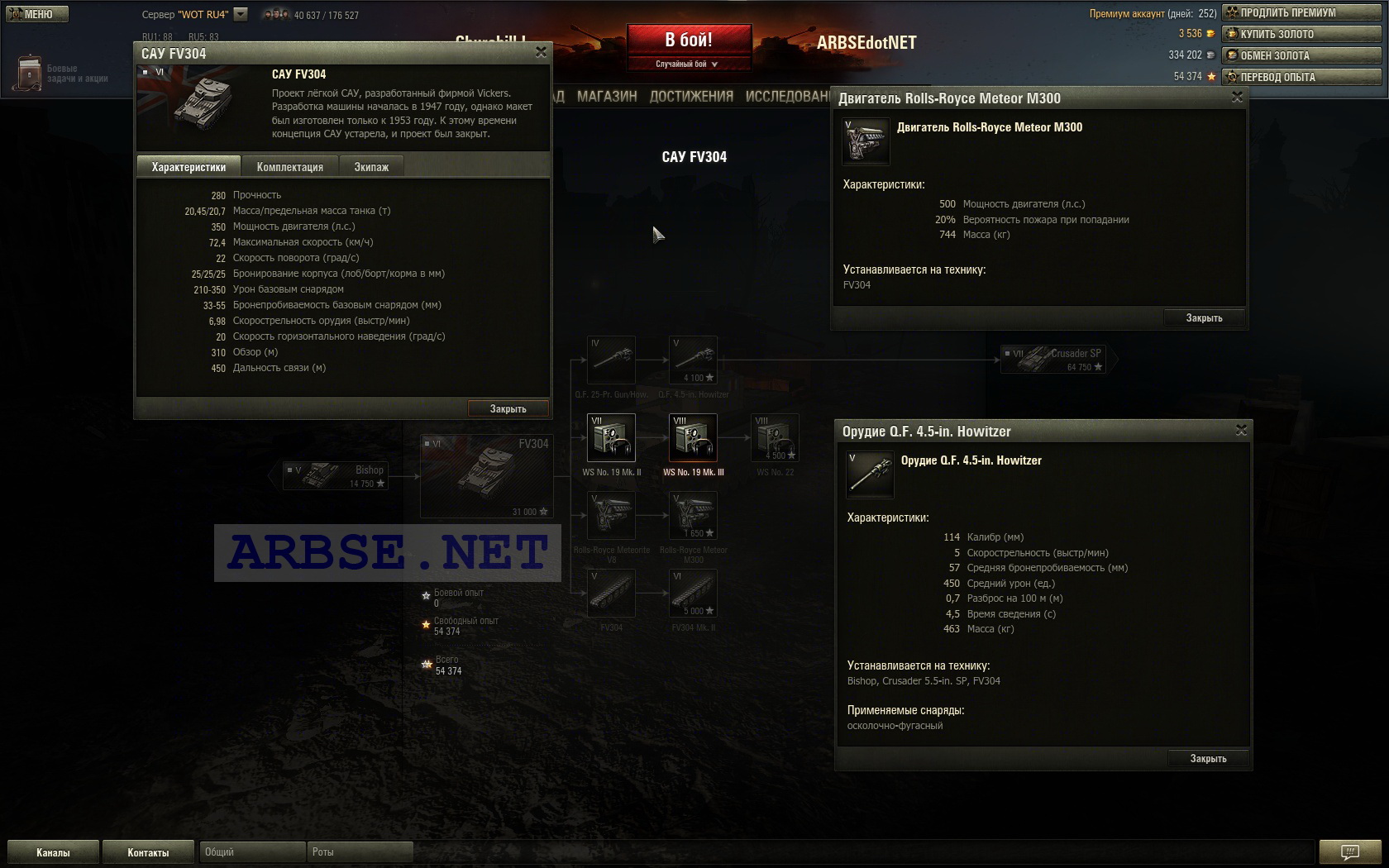This screenshot has height=868, width=1389.
Task: Close the САУ FV304 window with X
Action: pos(541,52)
